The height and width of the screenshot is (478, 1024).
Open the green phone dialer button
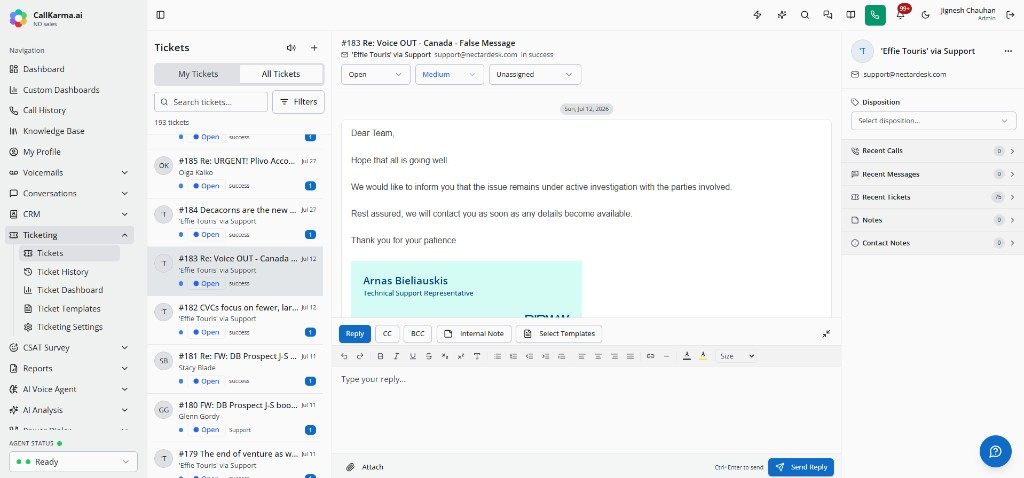pyautogui.click(x=875, y=15)
